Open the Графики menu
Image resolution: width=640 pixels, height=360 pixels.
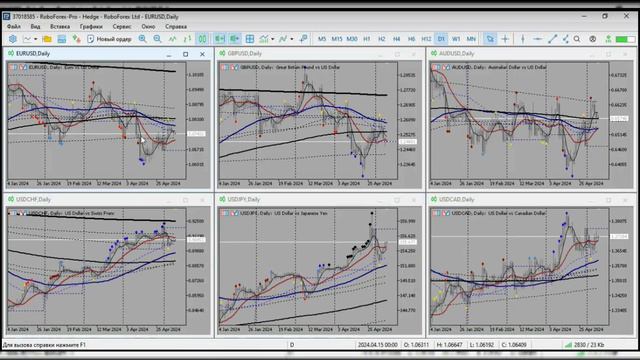pos(91,27)
